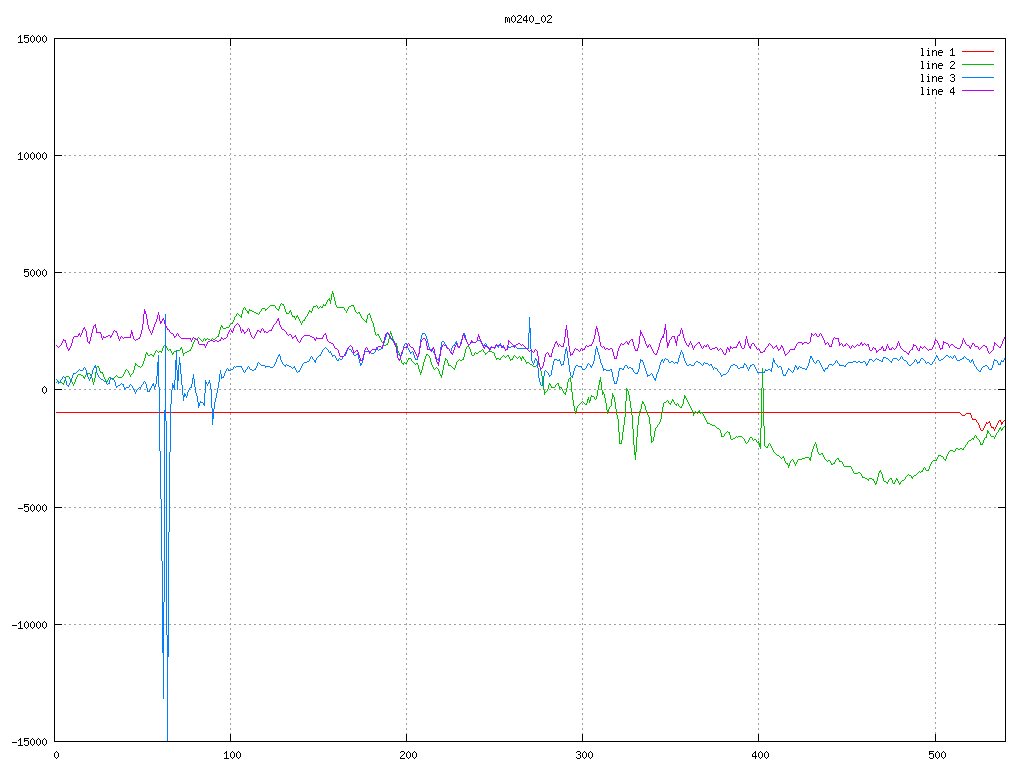Screen dimensions: 1024x768
Task: Click the blue line 3 legend sample
Action: tap(978, 78)
